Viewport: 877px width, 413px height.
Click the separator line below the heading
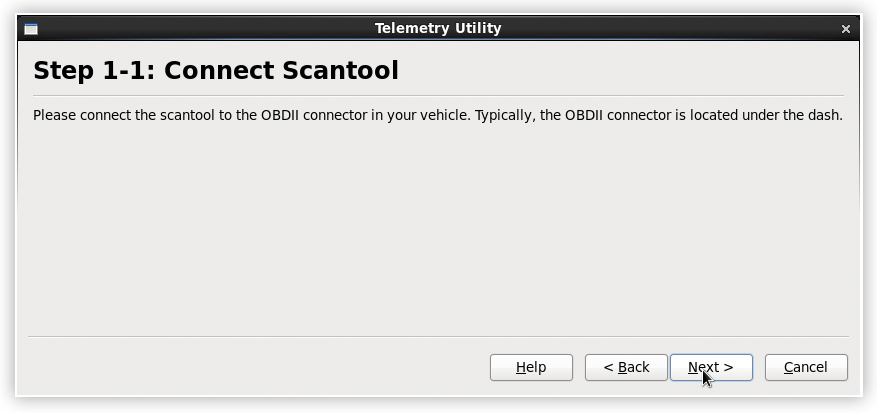coord(438,96)
